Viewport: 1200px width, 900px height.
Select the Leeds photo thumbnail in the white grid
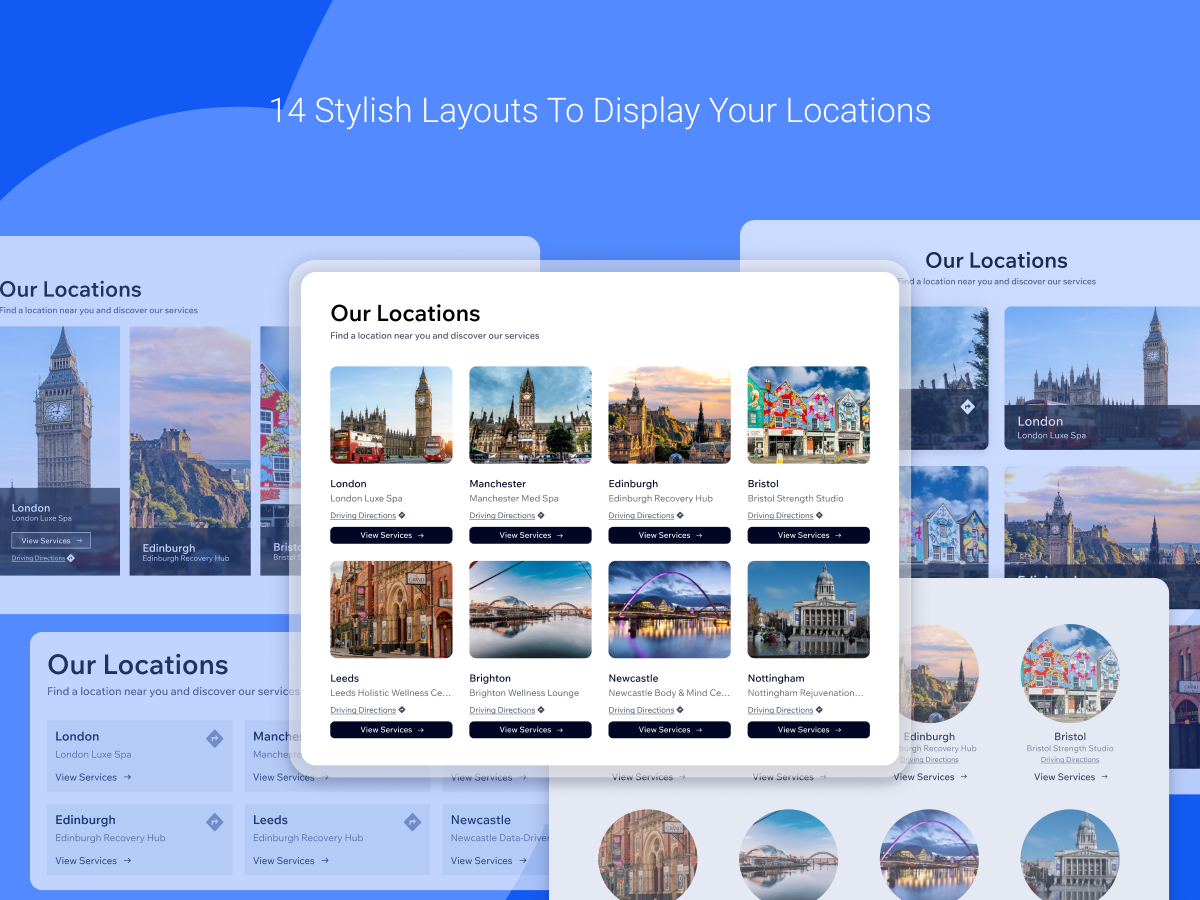(391, 609)
